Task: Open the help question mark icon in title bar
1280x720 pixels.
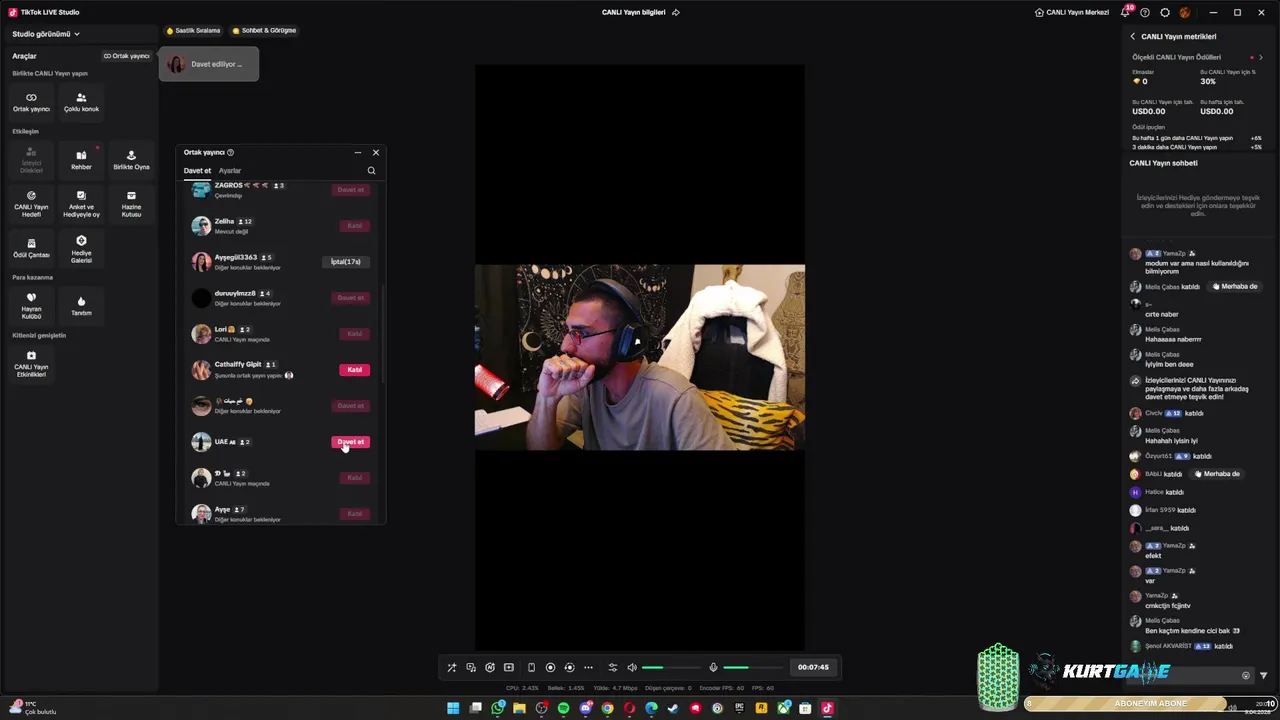Action: 1145,12
